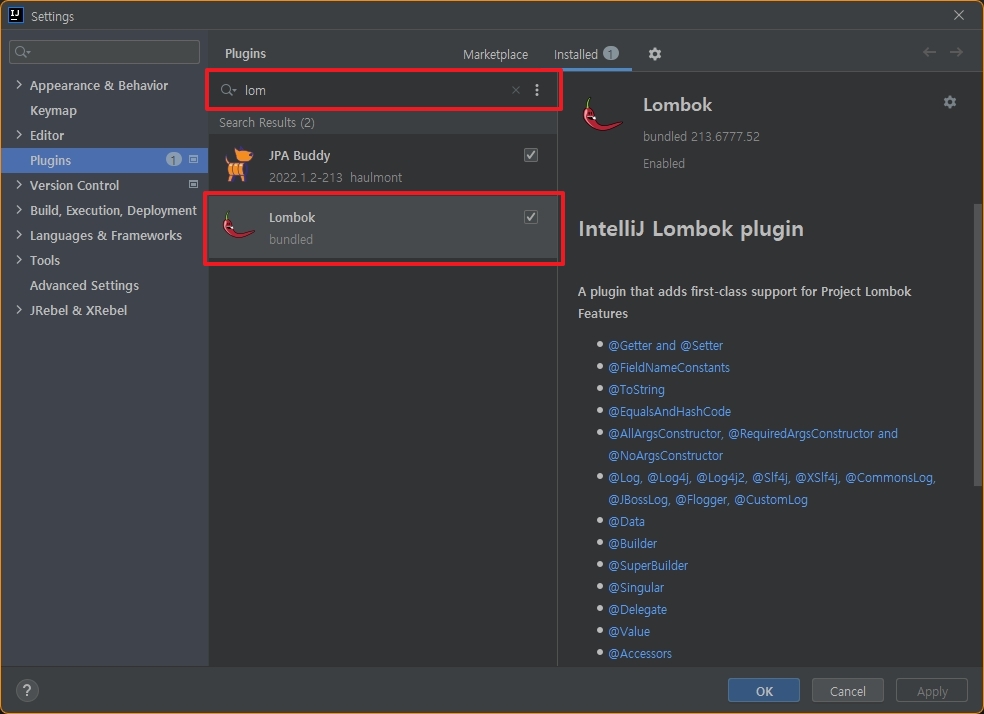
Task: Expand the Tools settings group
Action: pyautogui.click(x=19, y=260)
